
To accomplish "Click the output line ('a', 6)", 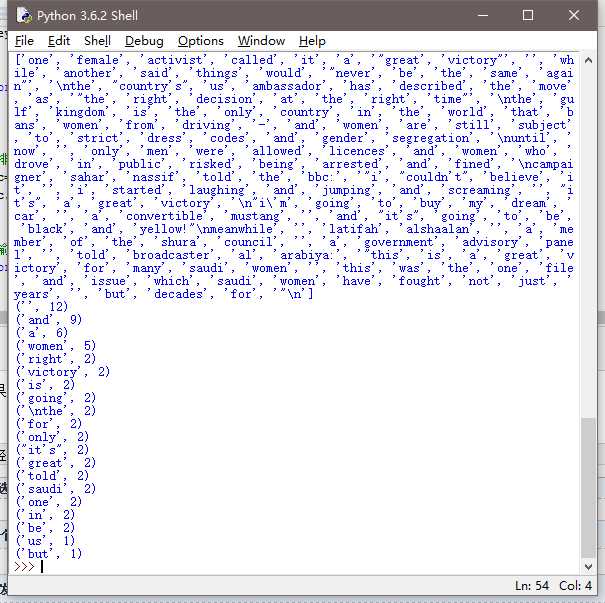I will tap(42, 333).
